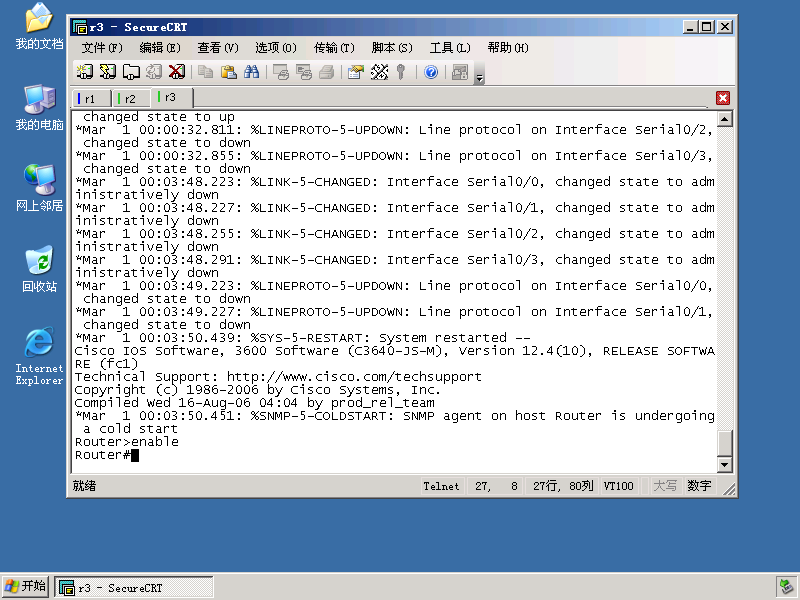Open the 查看(V) menu

[218, 48]
